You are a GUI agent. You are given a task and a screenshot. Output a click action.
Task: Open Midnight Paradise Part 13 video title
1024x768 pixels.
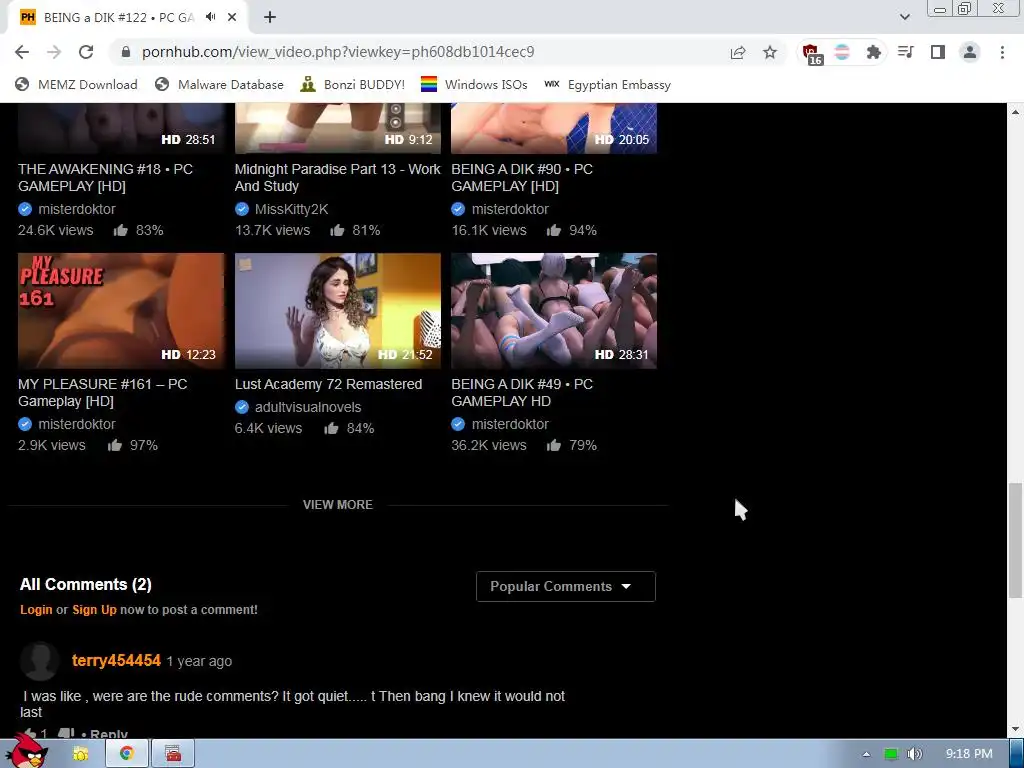click(x=338, y=178)
